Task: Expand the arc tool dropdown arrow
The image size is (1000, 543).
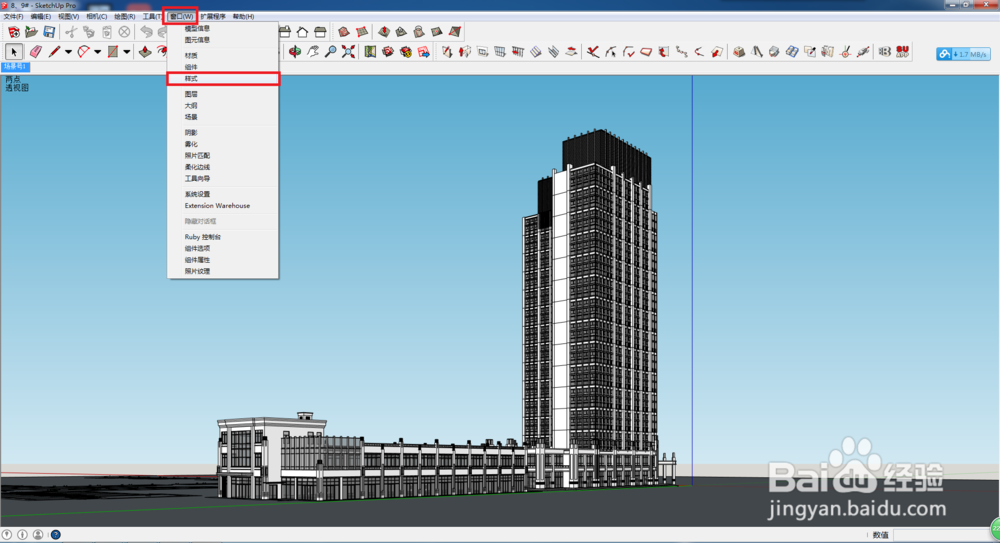Action: (x=97, y=52)
